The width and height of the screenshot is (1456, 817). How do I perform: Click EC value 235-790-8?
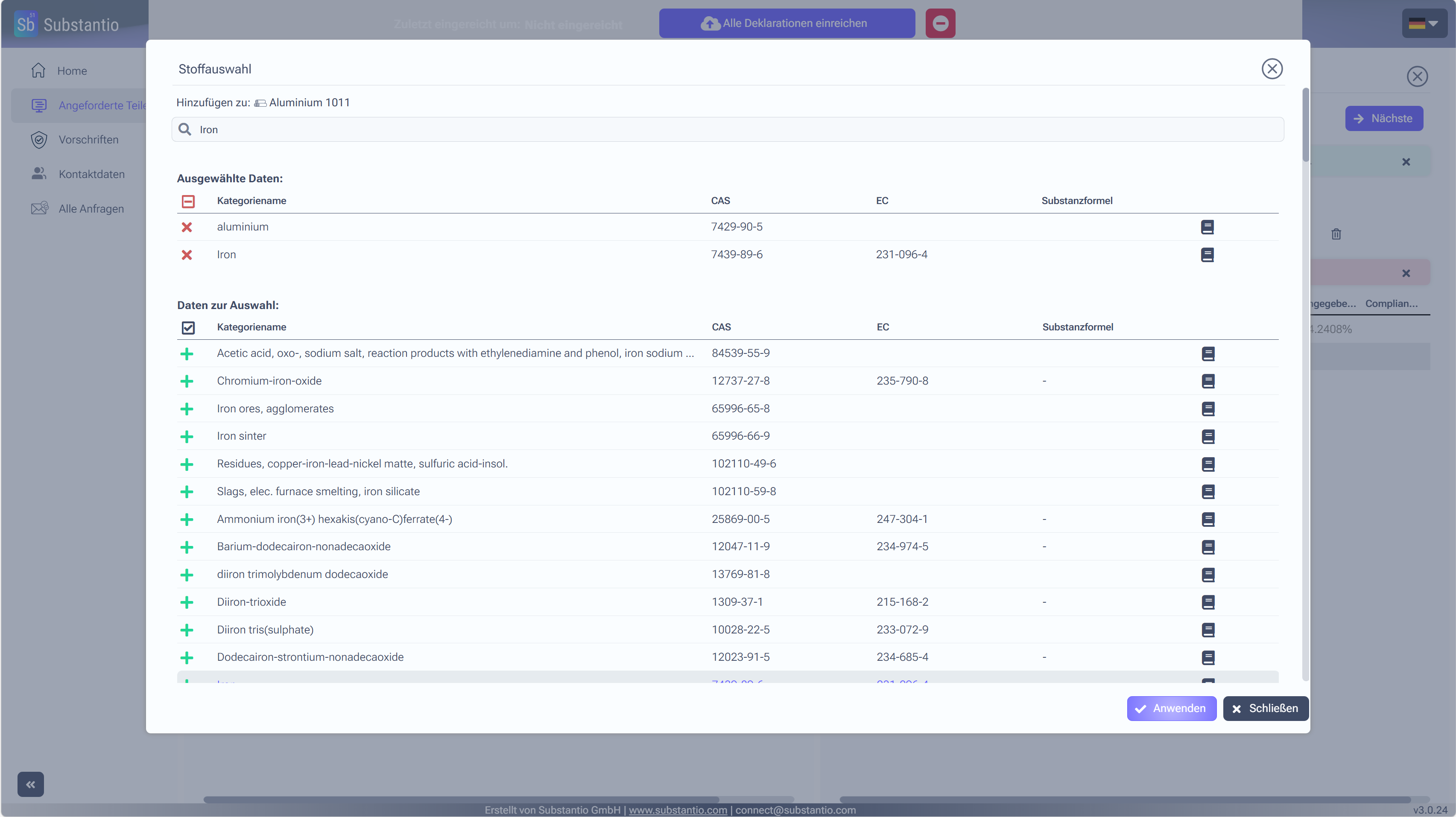(902, 381)
